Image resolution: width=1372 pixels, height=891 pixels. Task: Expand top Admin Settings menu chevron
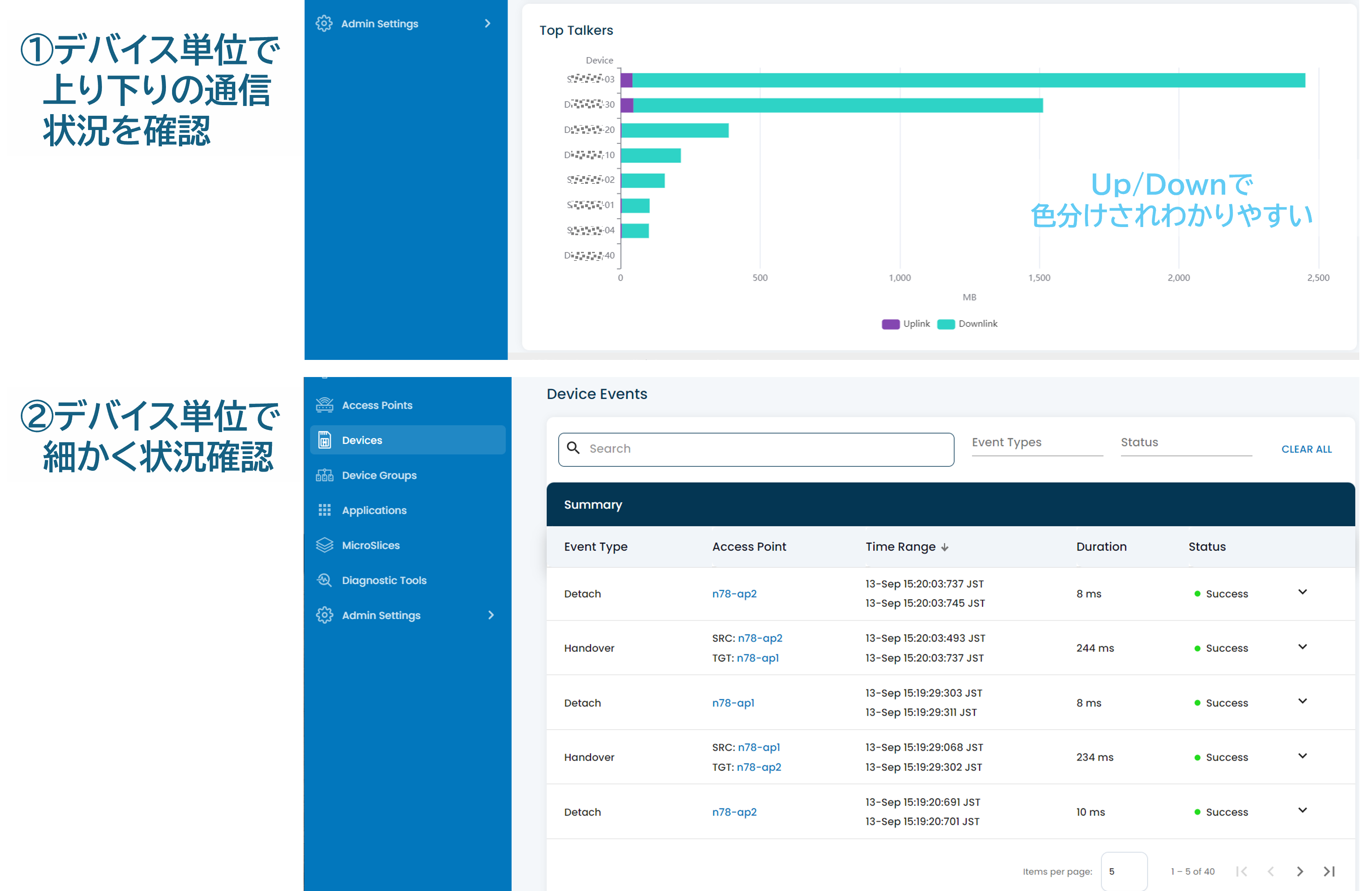tap(488, 24)
